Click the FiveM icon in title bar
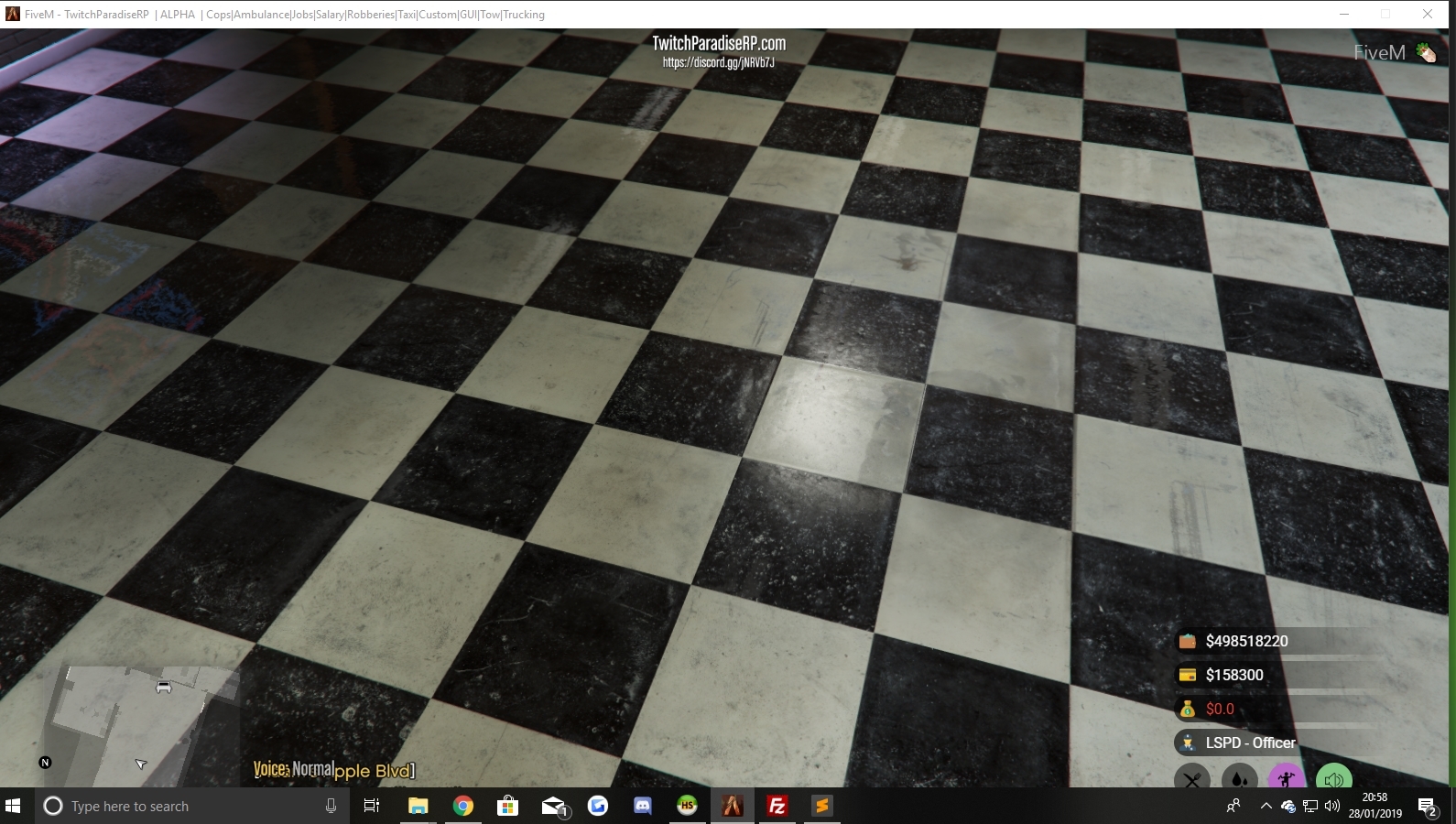 13,14
